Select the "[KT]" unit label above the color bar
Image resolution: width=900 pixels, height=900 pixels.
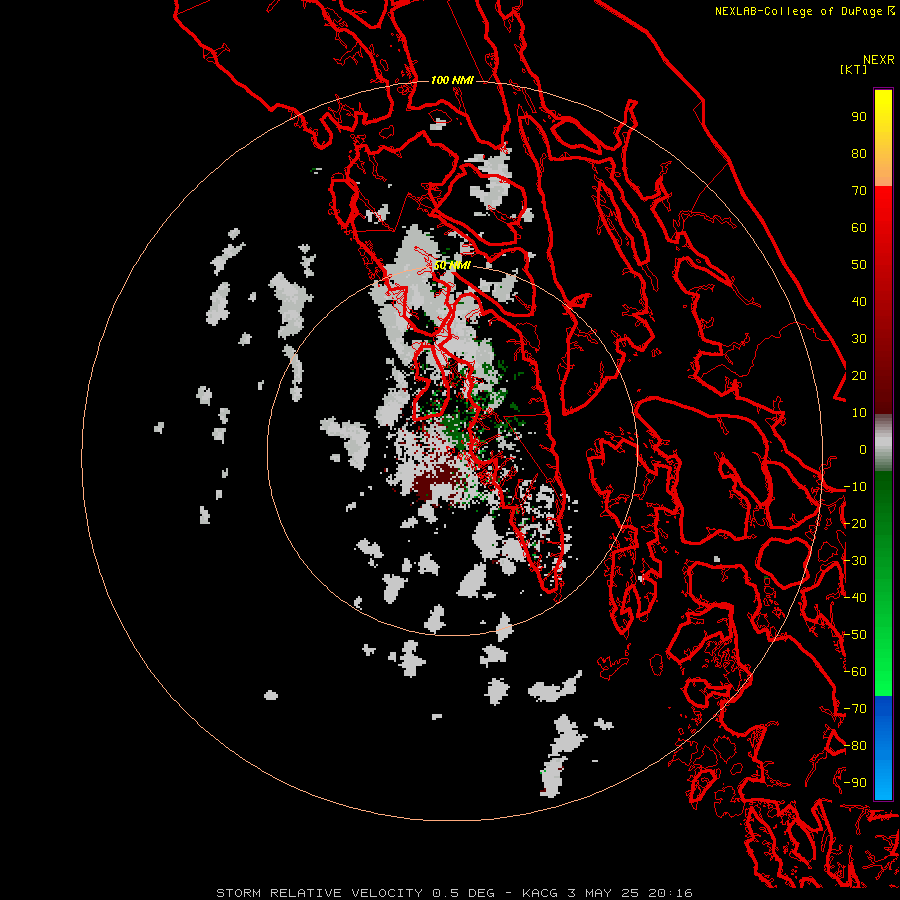pyautogui.click(x=853, y=69)
